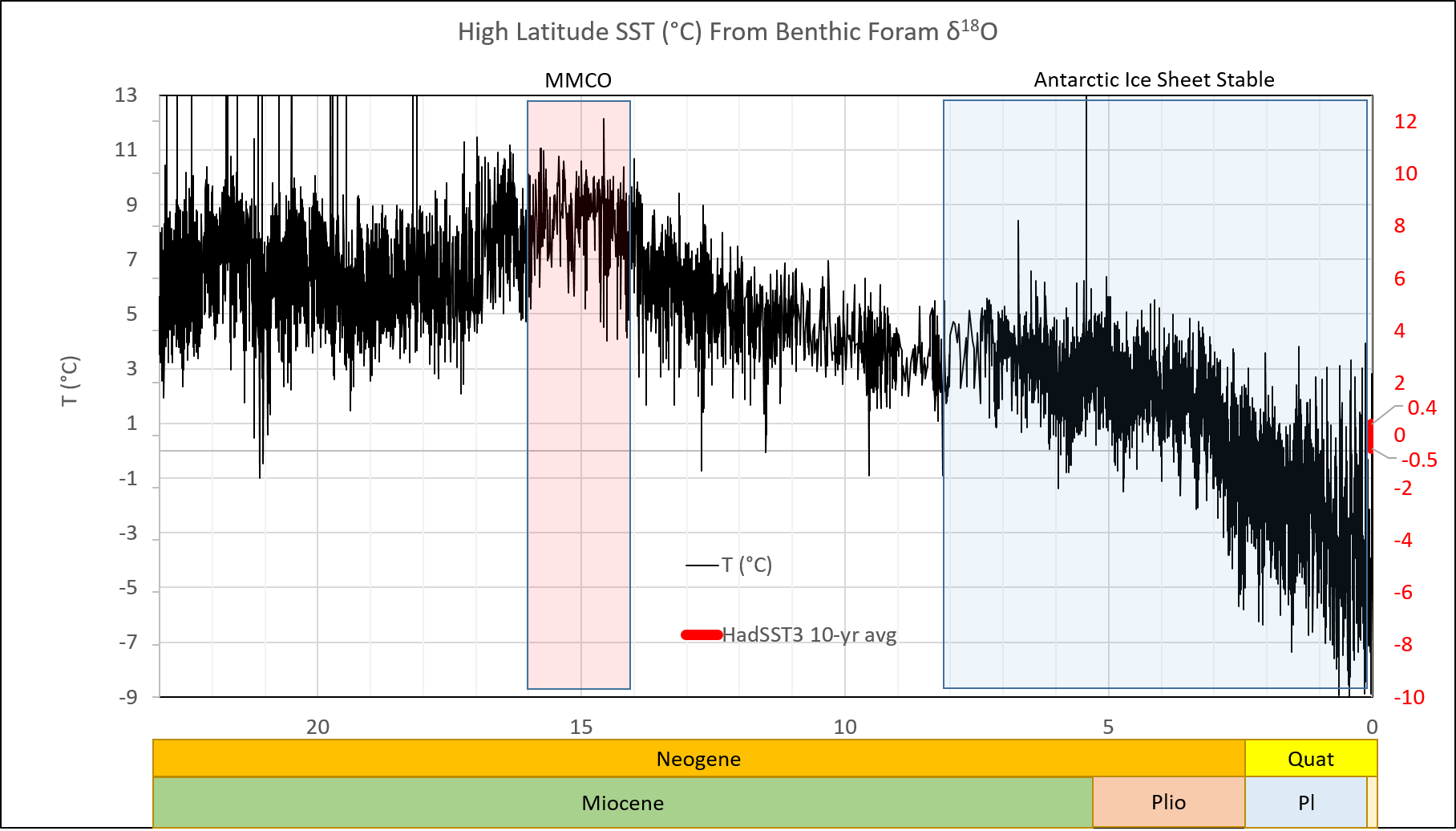The image size is (1456, 831).
Task: Click the chart title text
Action: [727, 32]
